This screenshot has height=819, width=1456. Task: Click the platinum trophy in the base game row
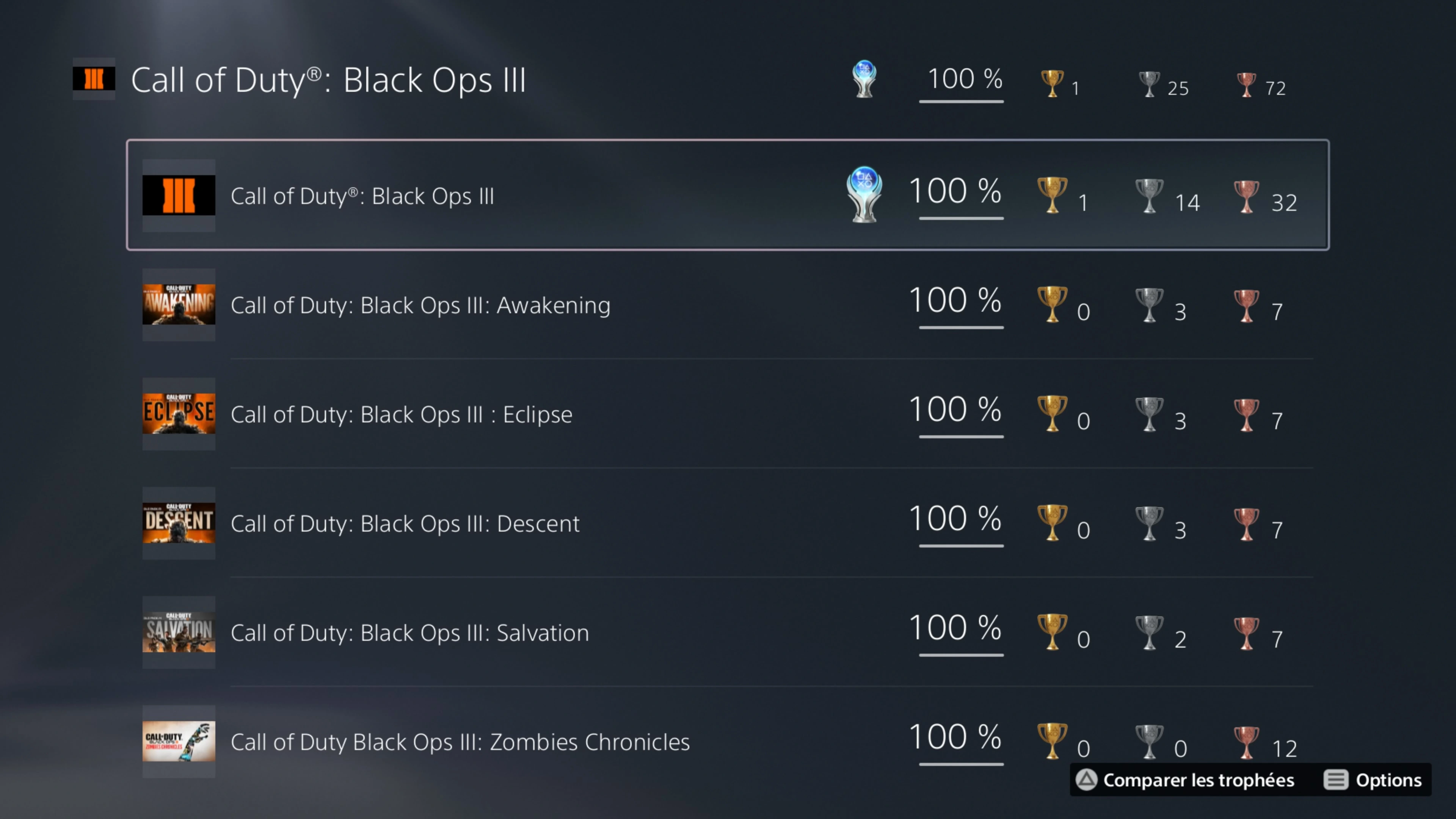[x=864, y=194]
